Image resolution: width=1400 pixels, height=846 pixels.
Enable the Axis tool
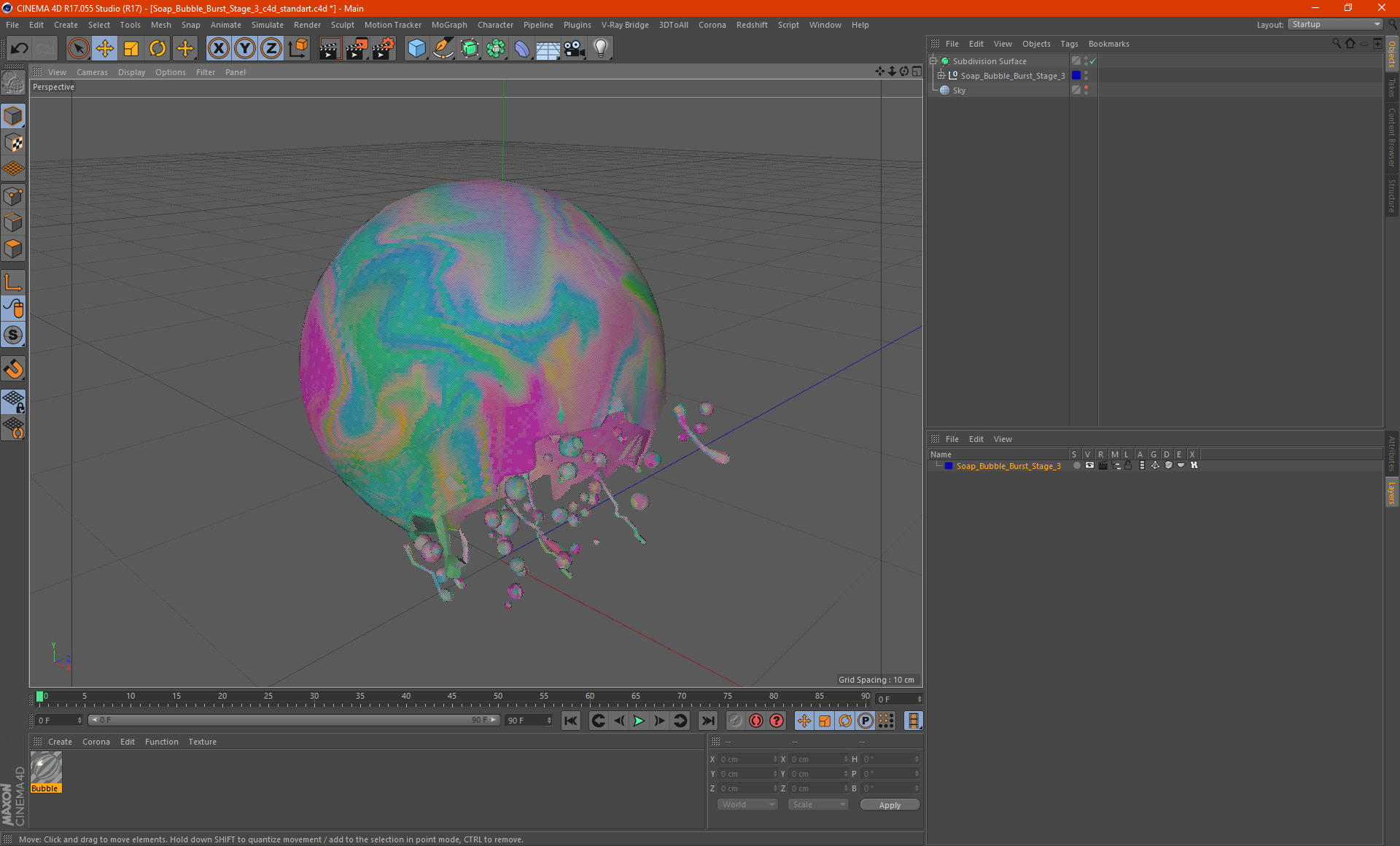point(13,282)
